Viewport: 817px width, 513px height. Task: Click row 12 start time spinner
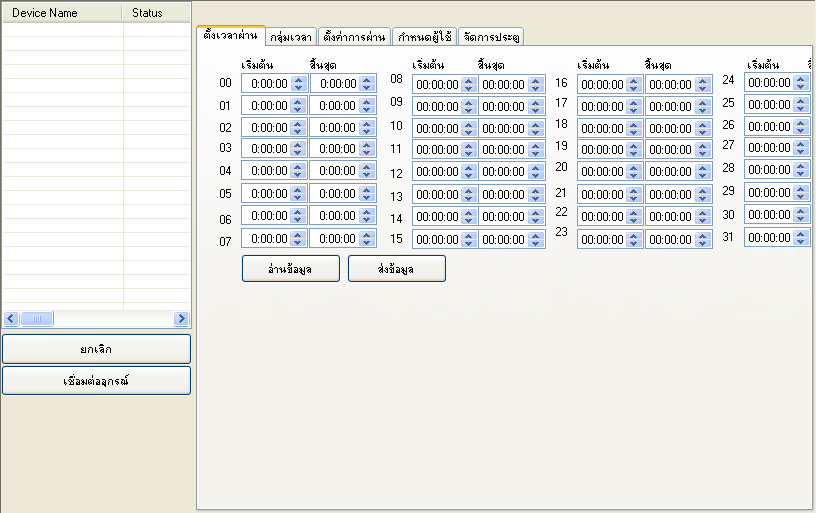[469, 171]
